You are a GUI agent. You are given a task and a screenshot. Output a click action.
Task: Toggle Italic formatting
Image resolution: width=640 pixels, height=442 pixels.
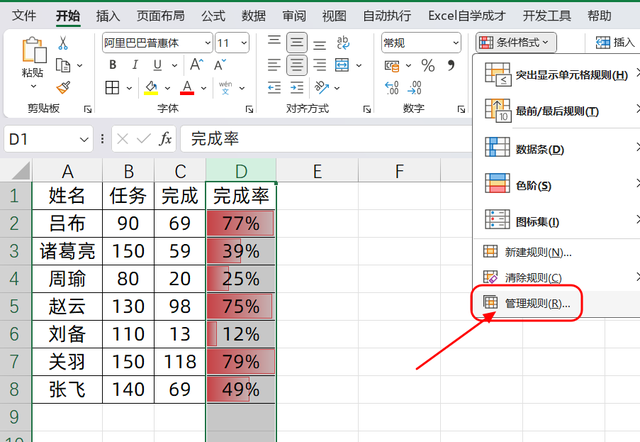tap(135, 65)
